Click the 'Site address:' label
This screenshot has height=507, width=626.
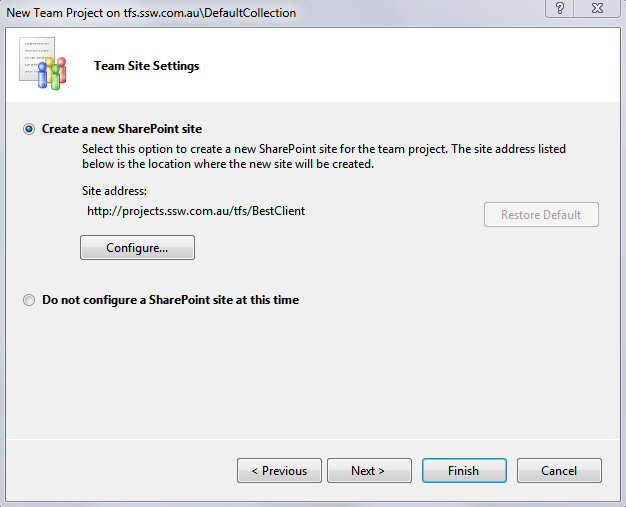point(114,190)
